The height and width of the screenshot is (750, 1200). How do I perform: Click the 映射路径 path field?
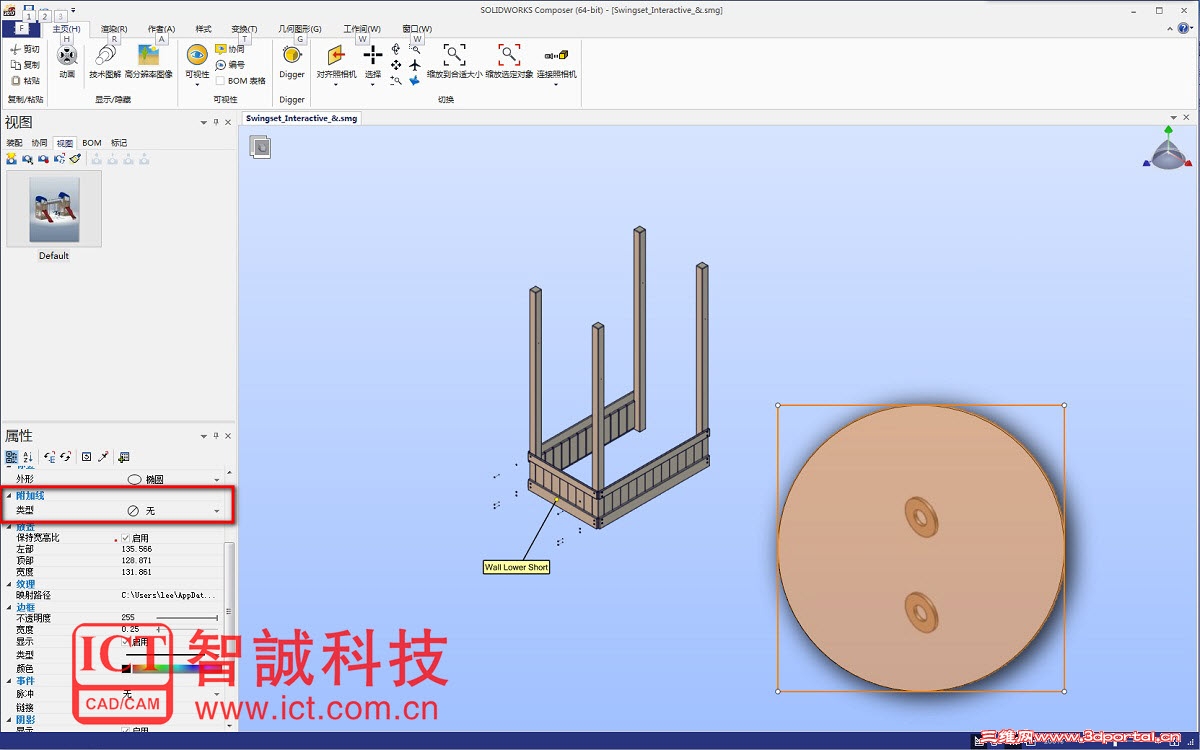click(170, 595)
